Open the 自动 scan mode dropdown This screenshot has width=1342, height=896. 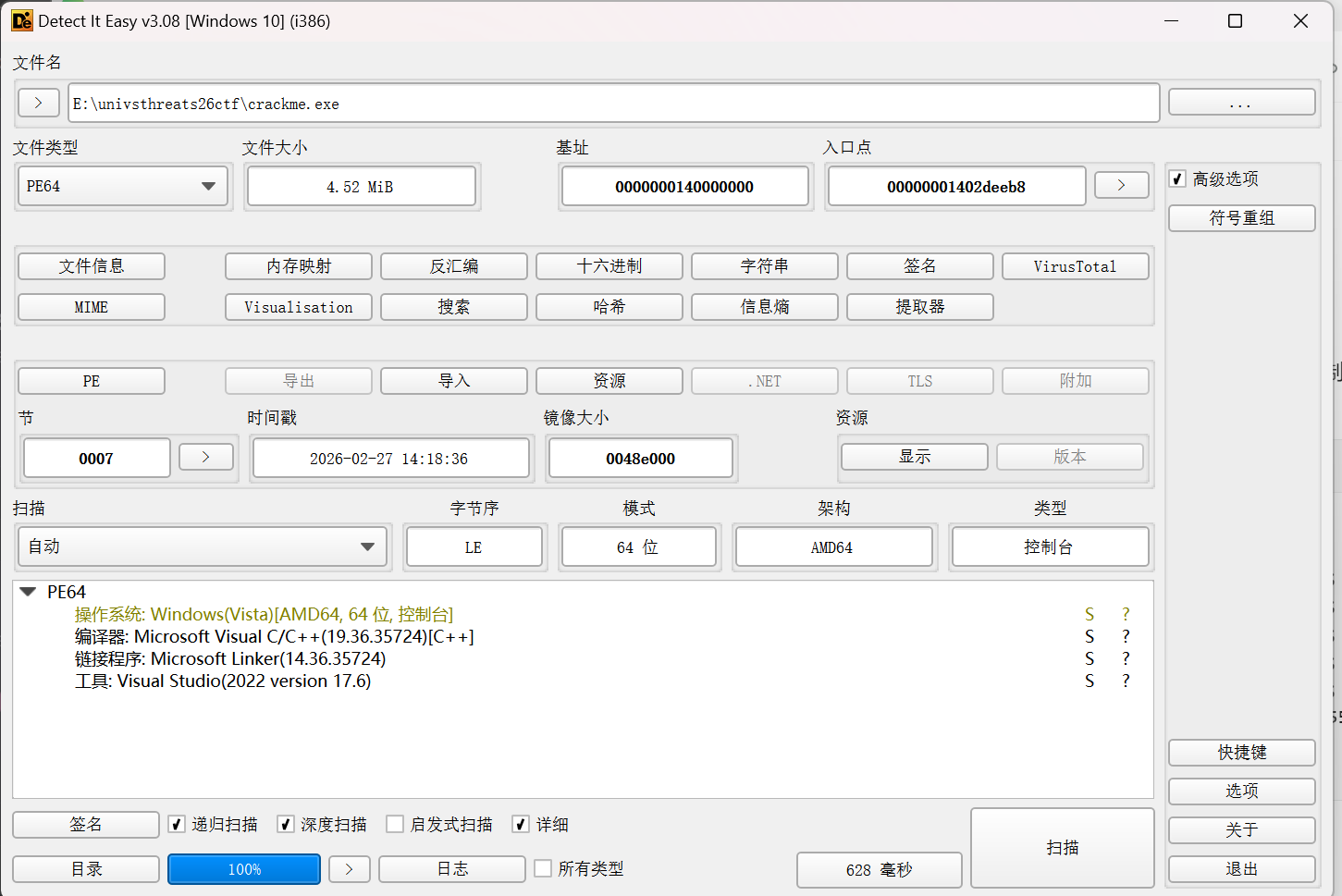tap(203, 546)
